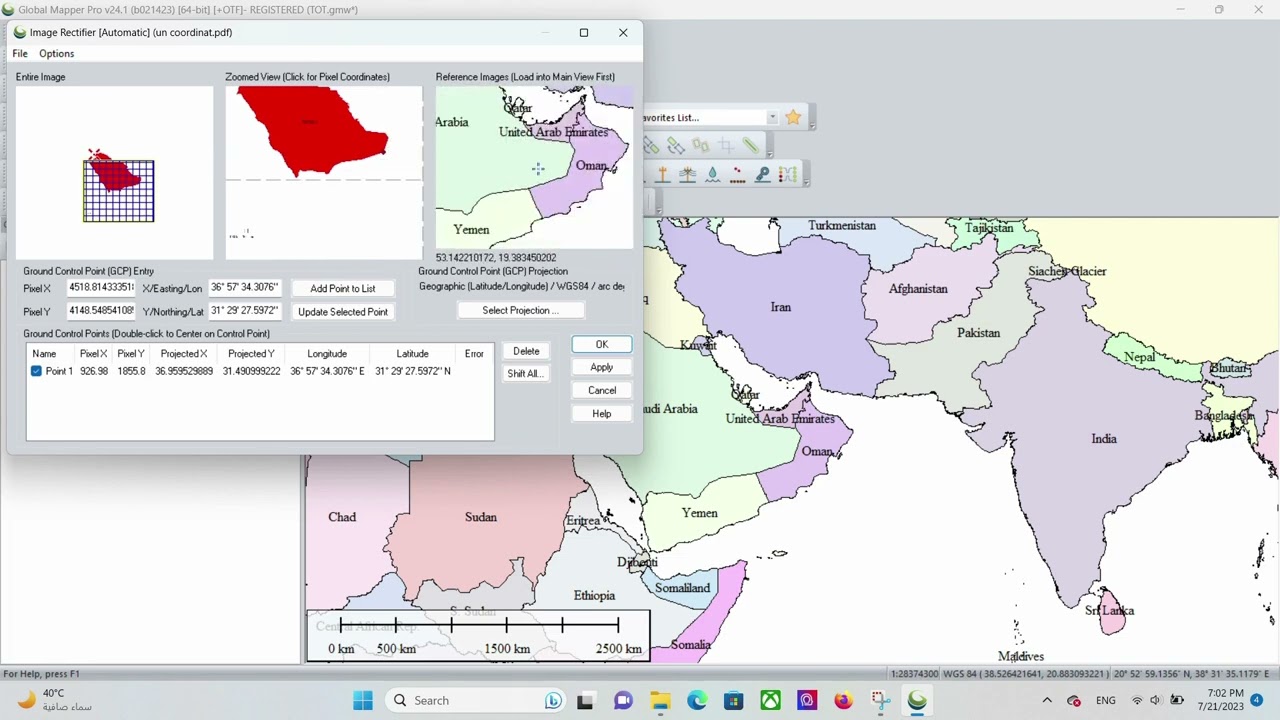Open Task View from taskbar
Screen dimensions: 1280x720
[x=585, y=700]
